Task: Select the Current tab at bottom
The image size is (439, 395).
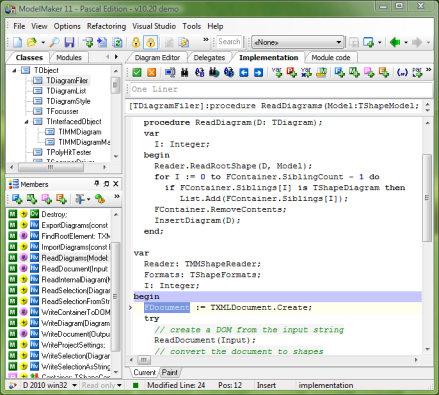Action: pyautogui.click(x=144, y=372)
